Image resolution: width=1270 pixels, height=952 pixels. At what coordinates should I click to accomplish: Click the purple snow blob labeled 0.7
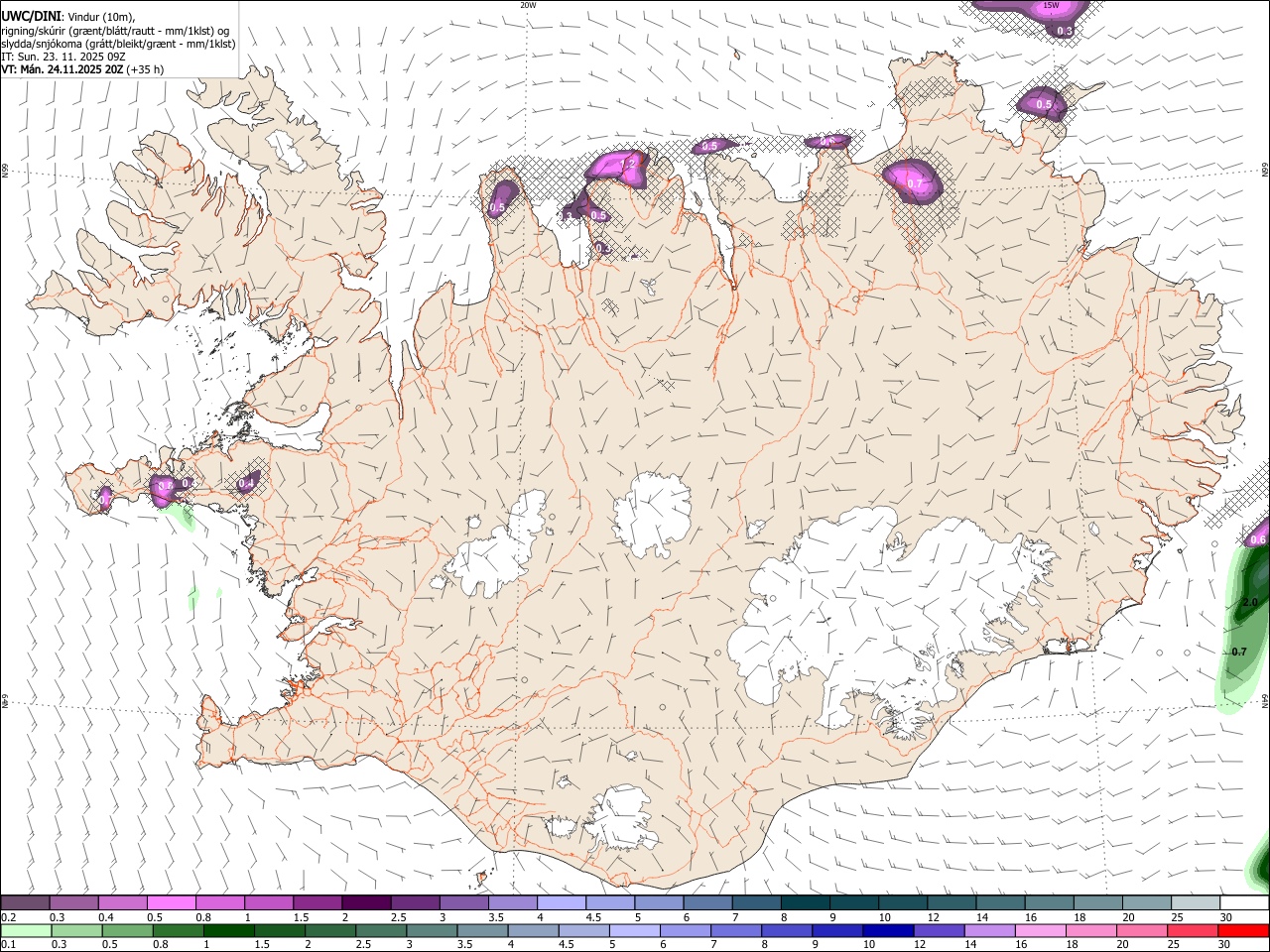point(912,180)
